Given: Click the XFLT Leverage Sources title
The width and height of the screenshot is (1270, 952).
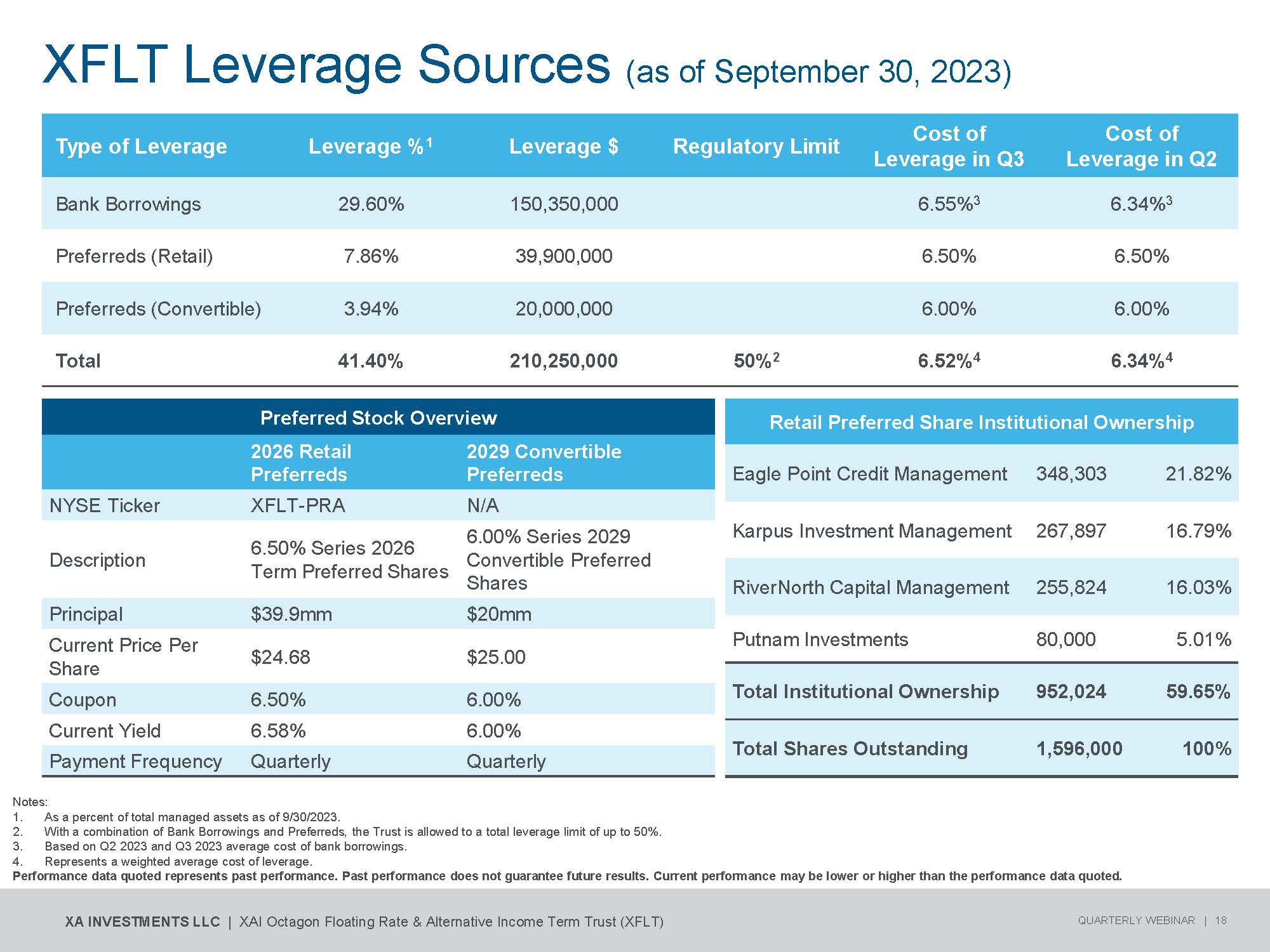Looking at the screenshot, I should (x=325, y=65).
